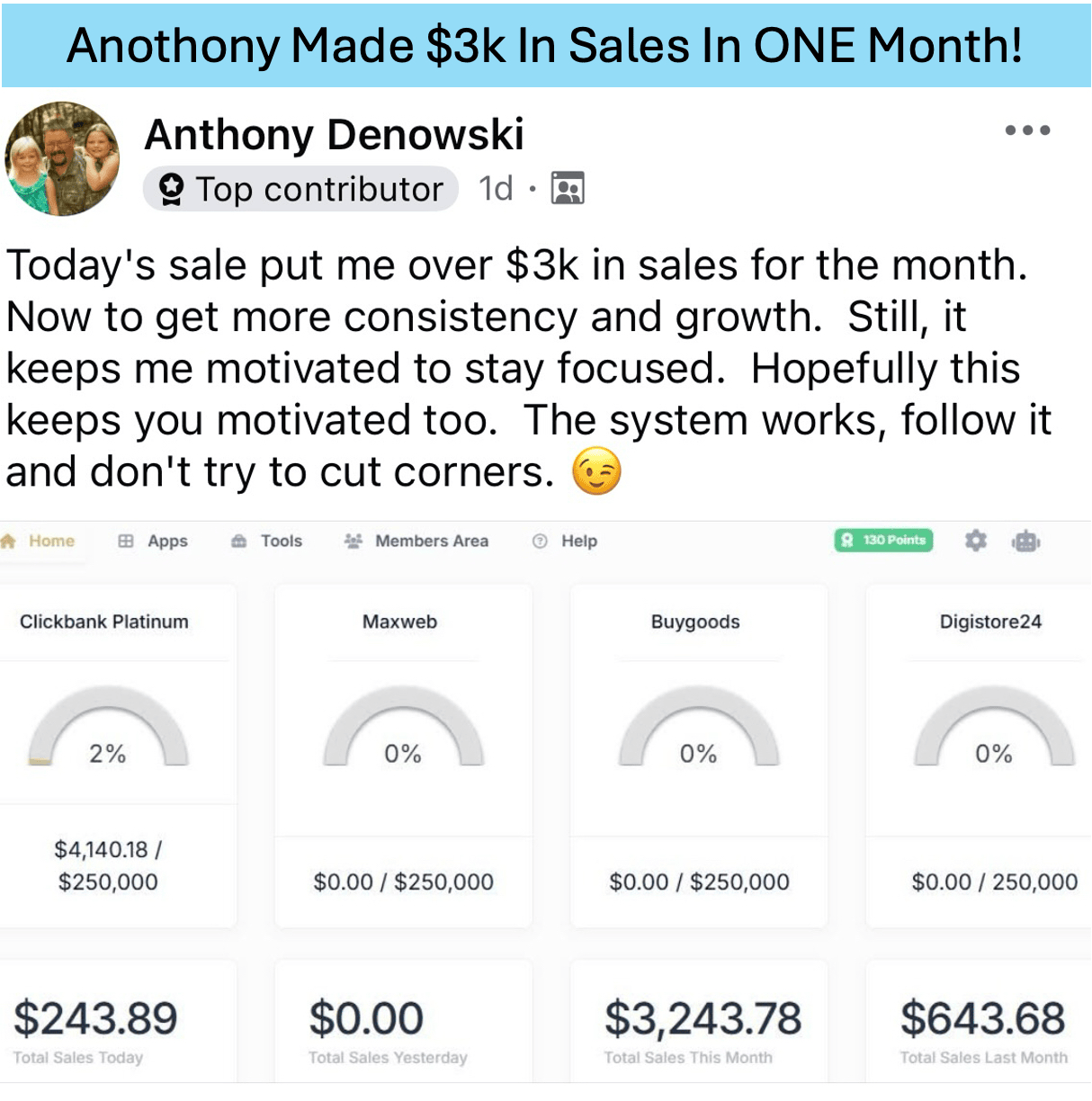Select the Buygoods card title
Image resolution: width=1092 pixels, height=1101 pixels.
pos(695,622)
